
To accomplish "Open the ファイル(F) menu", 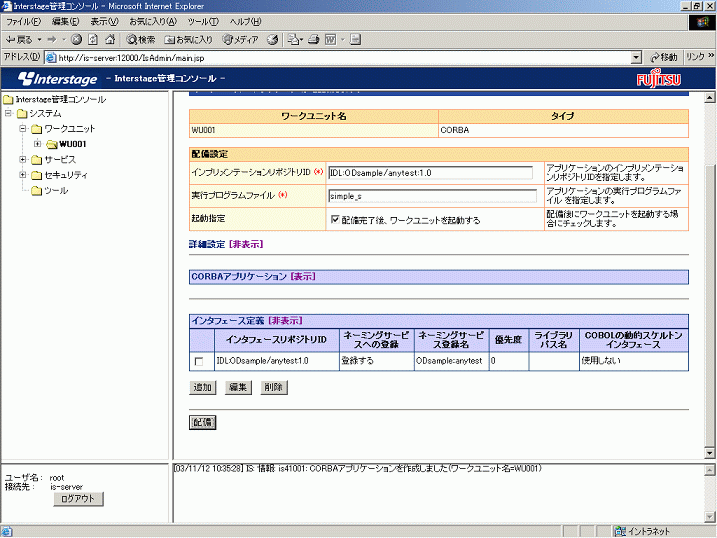I will (x=23, y=21).
